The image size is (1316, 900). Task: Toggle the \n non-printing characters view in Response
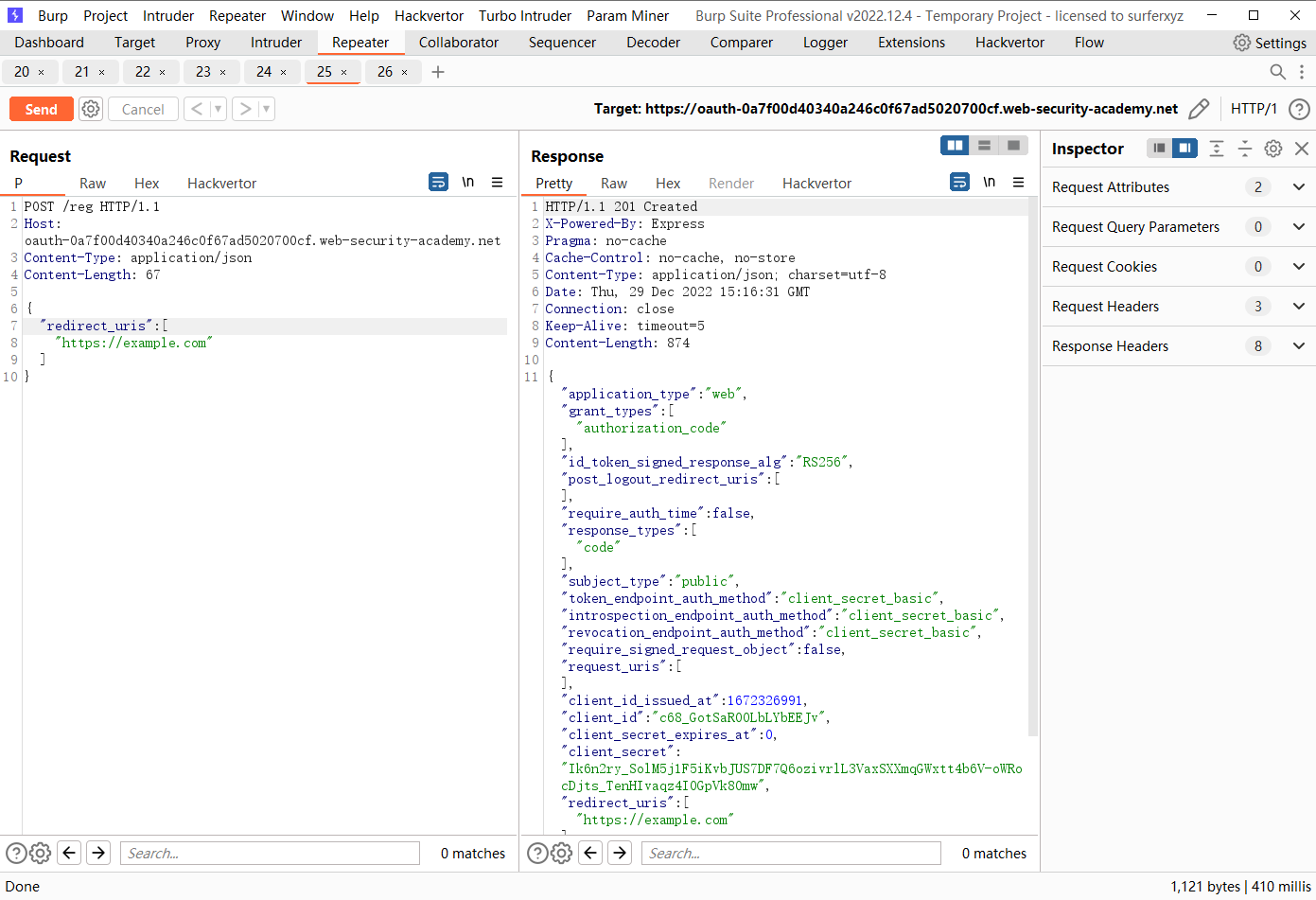tap(989, 182)
